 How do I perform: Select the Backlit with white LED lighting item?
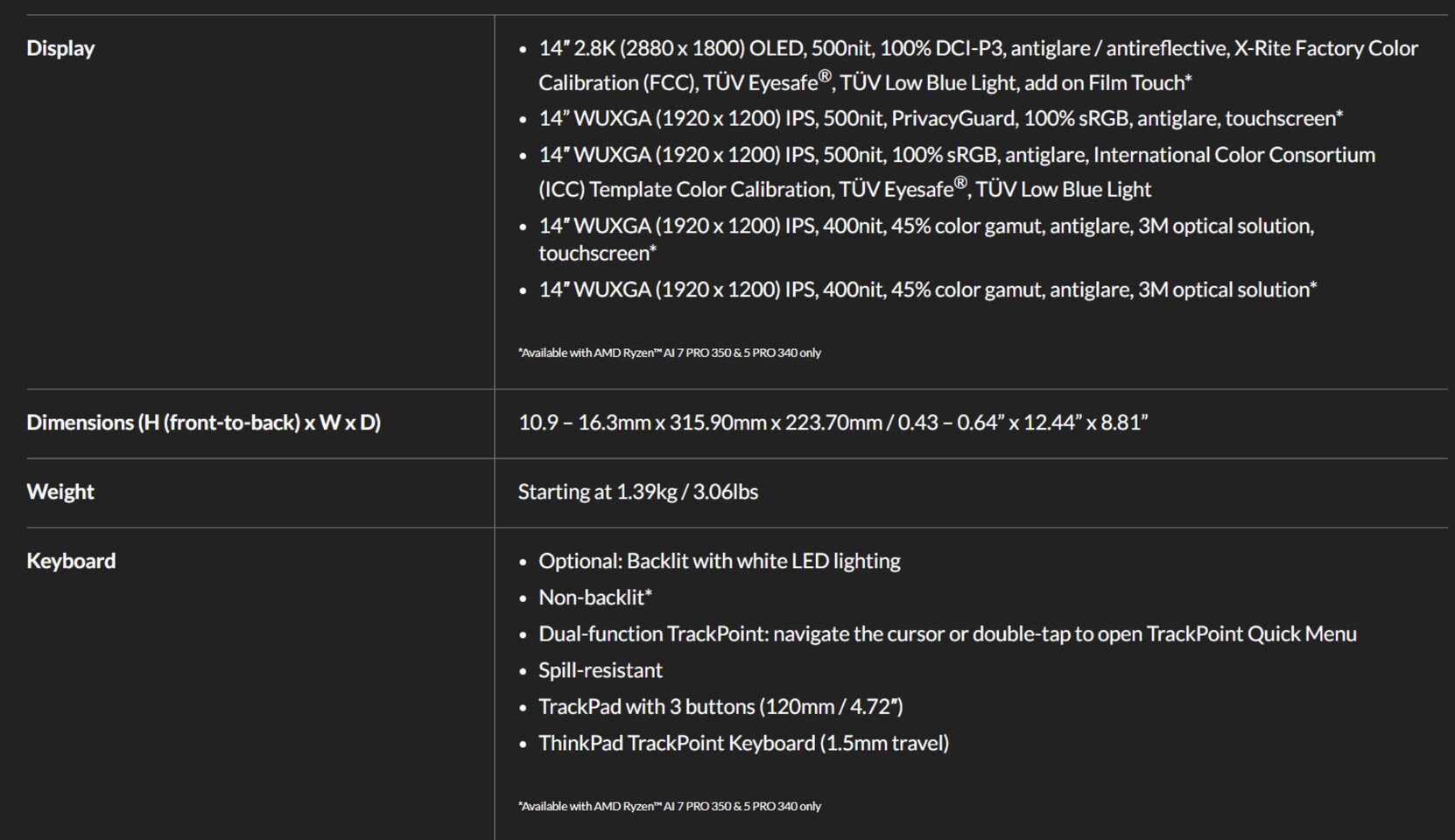coord(719,561)
